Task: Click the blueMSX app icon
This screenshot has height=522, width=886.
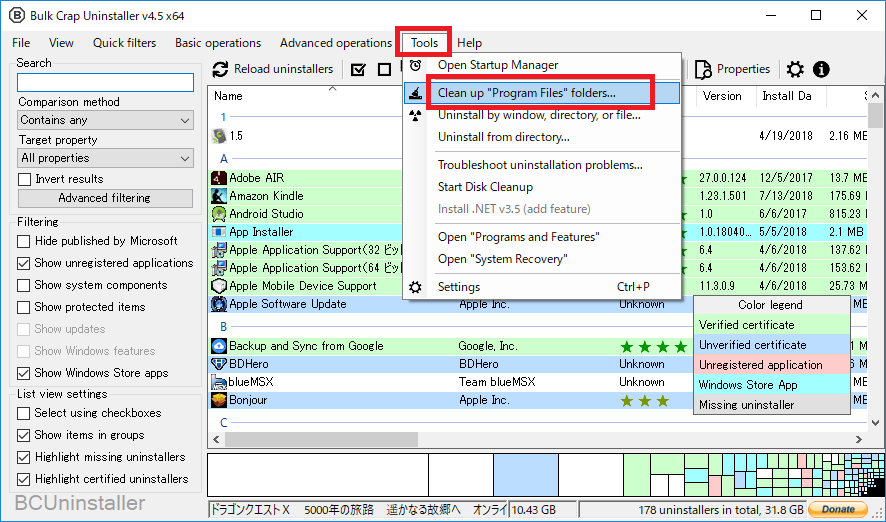Action: [219, 382]
